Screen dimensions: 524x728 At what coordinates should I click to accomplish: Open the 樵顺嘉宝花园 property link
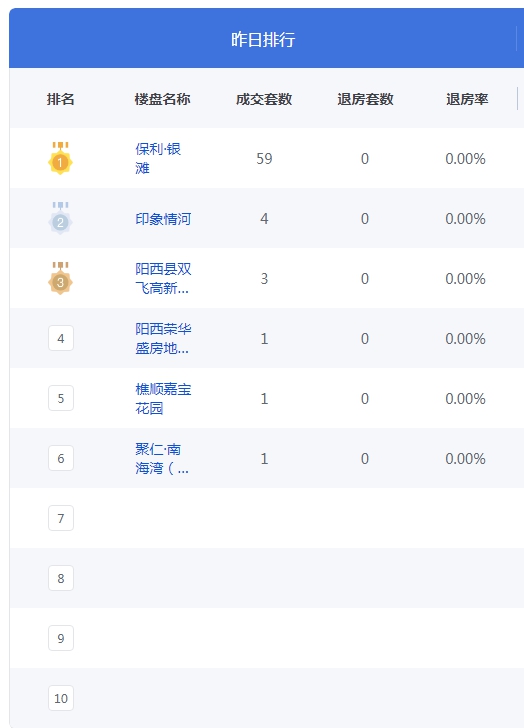pyautogui.click(x=163, y=398)
